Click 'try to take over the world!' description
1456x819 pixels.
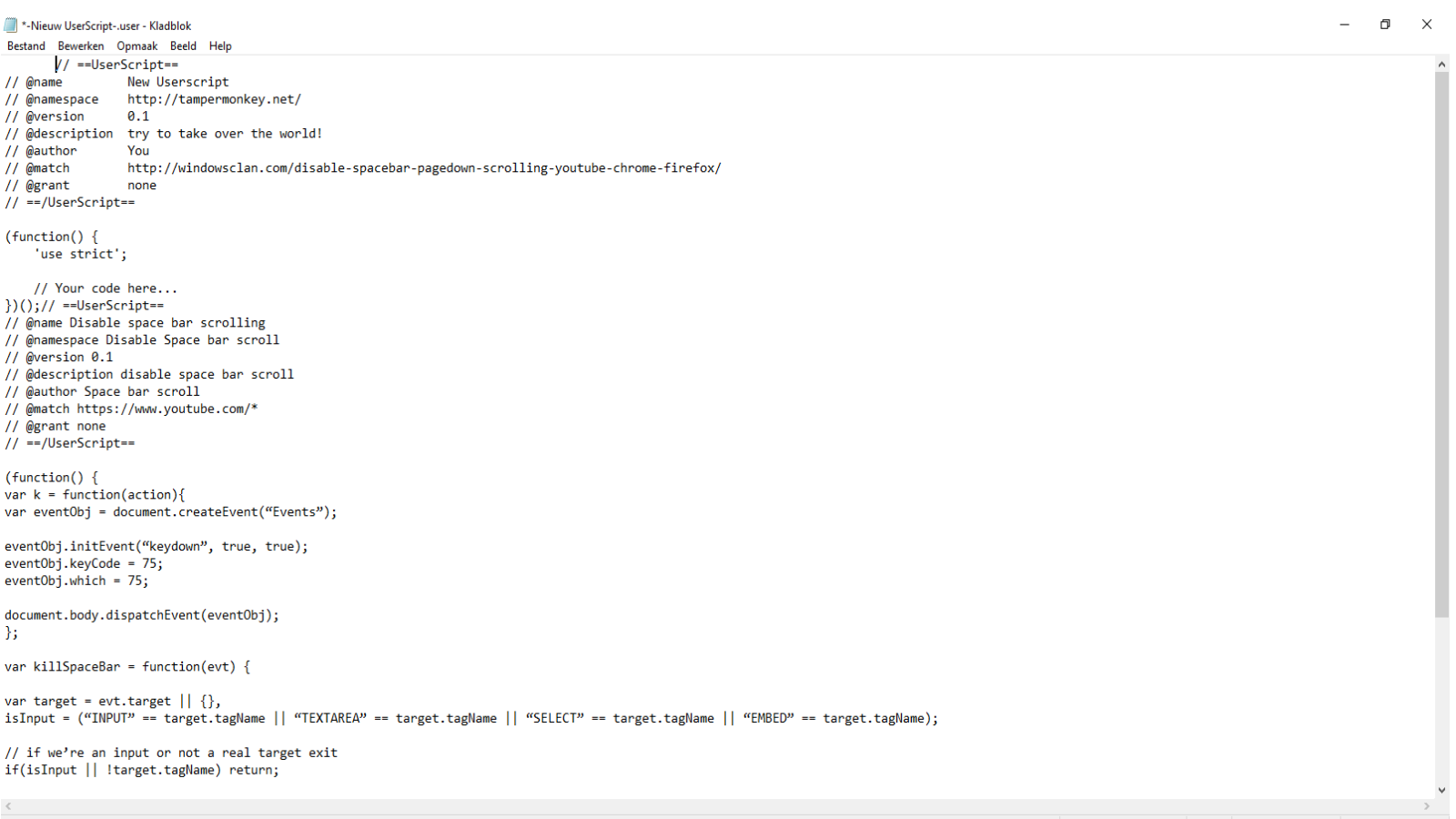225,133
